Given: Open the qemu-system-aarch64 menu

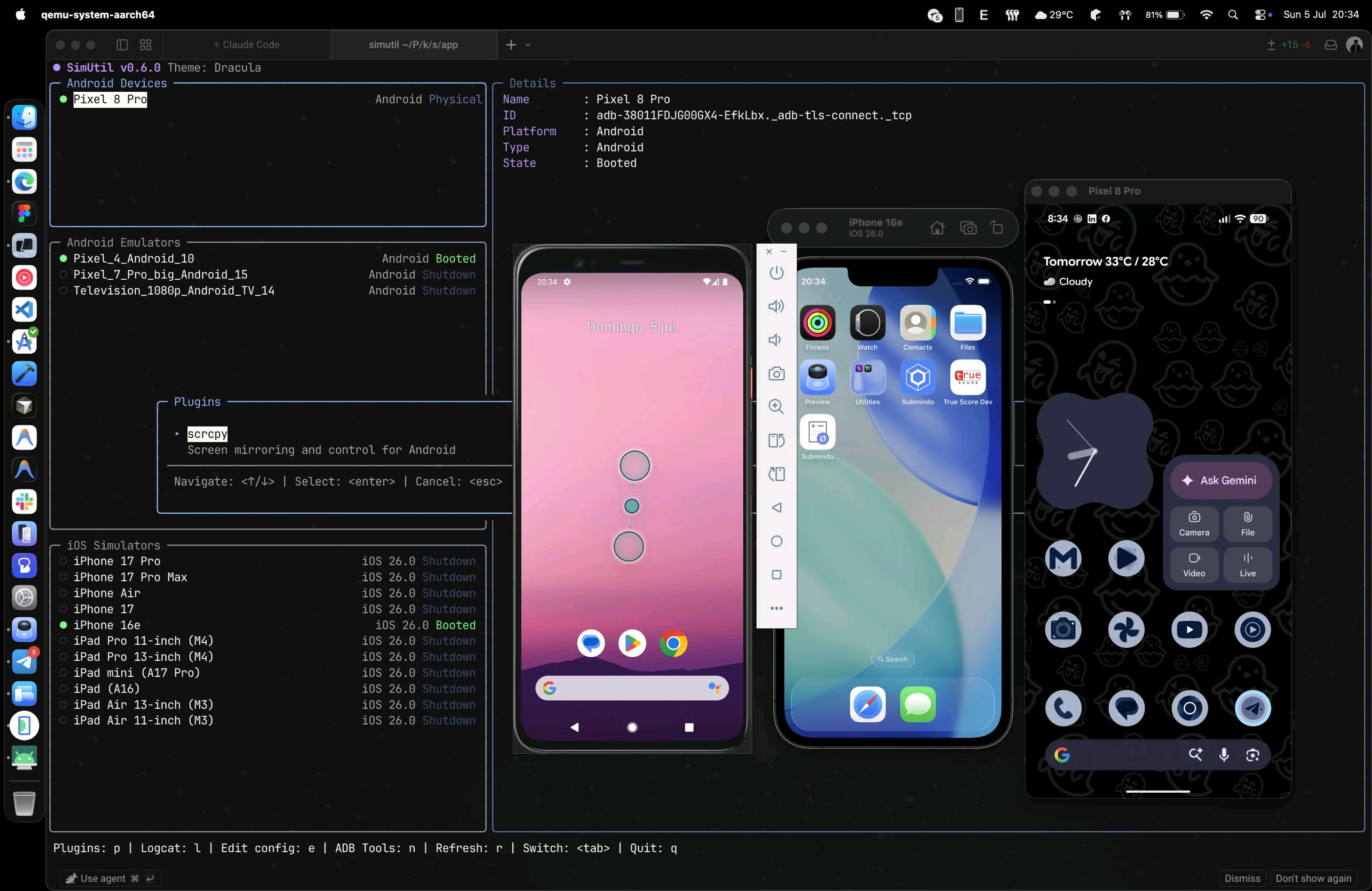Looking at the screenshot, I should coord(98,15).
